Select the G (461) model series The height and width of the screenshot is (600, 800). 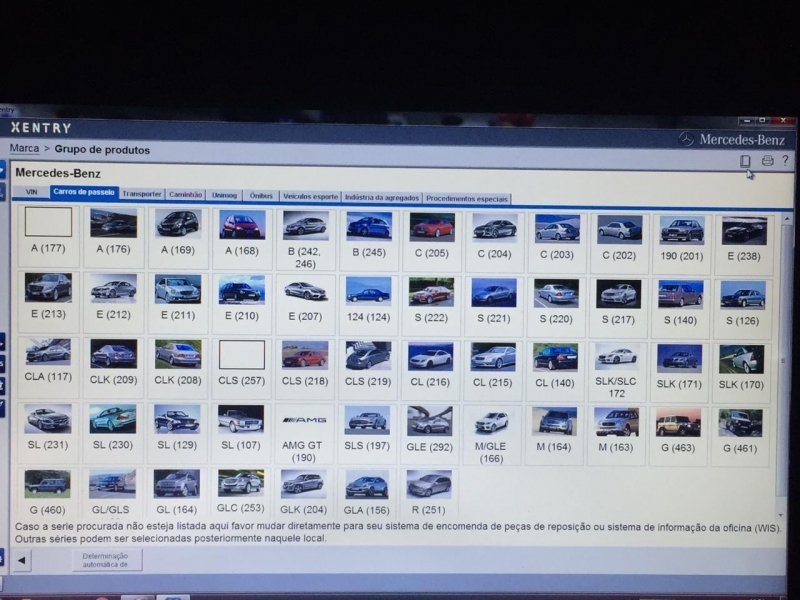click(x=740, y=437)
